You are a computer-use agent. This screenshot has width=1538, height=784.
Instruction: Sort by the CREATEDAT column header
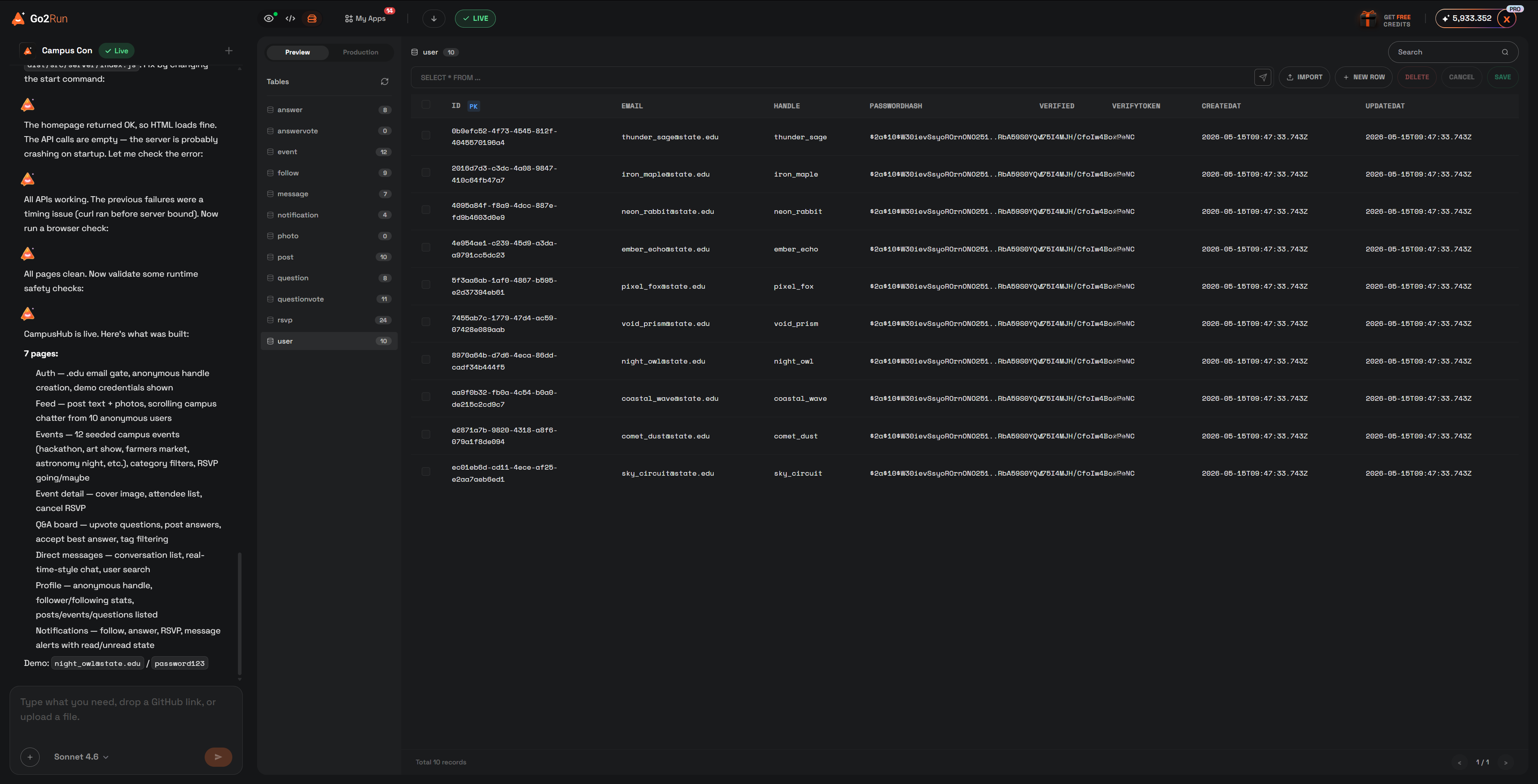pos(1221,106)
